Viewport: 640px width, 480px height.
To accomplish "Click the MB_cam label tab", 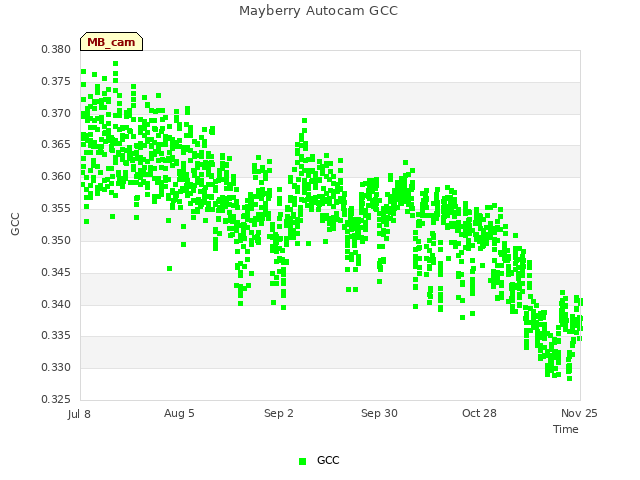I will click(111, 42).
